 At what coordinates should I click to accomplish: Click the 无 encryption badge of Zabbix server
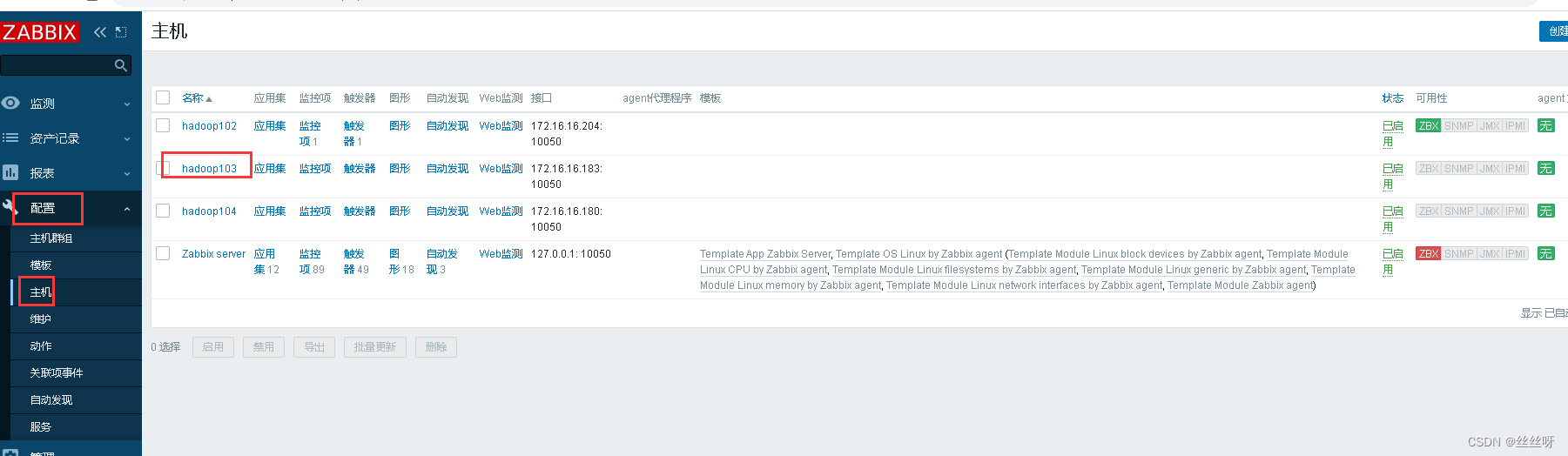[1545, 254]
